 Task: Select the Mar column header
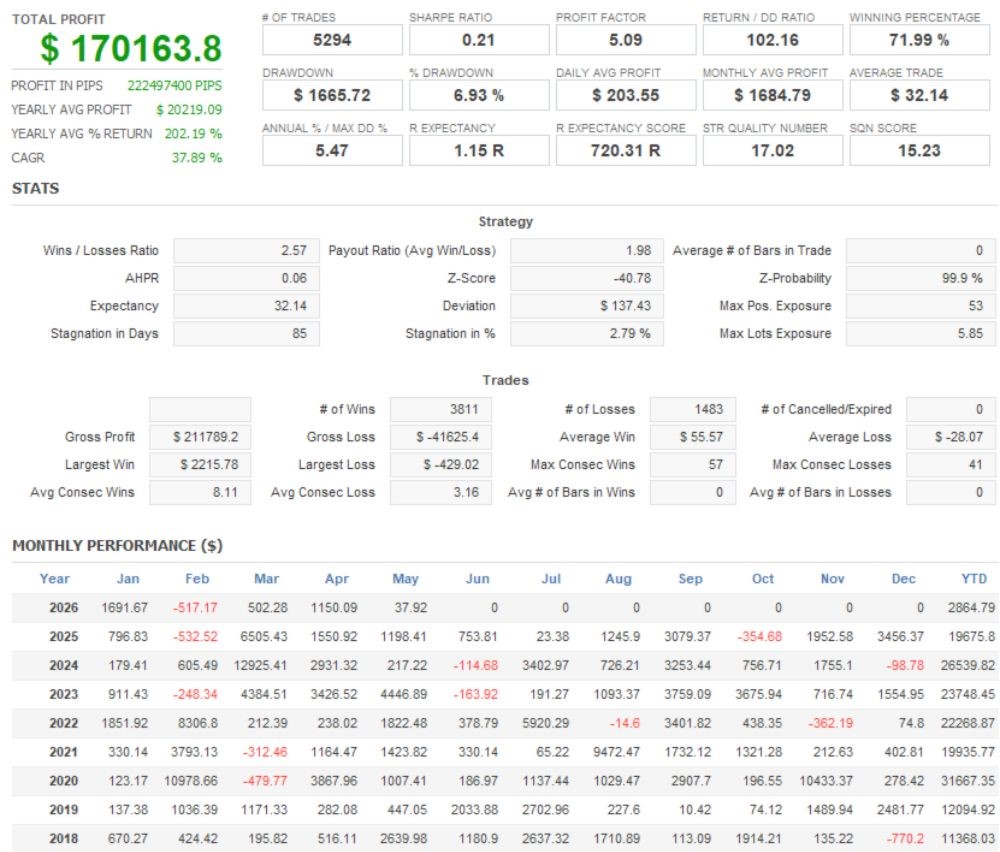click(266, 579)
